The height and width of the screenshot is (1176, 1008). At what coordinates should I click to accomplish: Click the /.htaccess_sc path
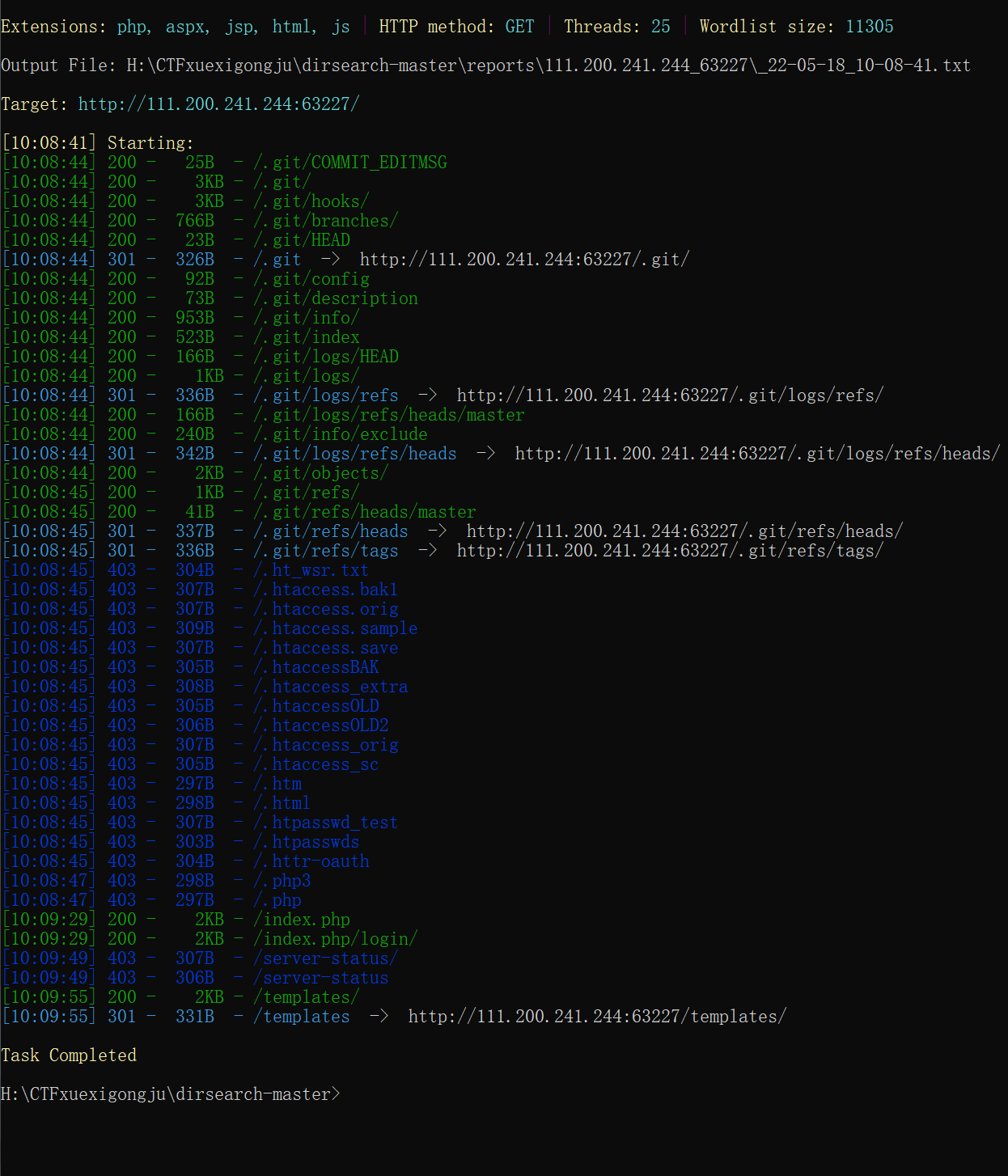tap(316, 764)
